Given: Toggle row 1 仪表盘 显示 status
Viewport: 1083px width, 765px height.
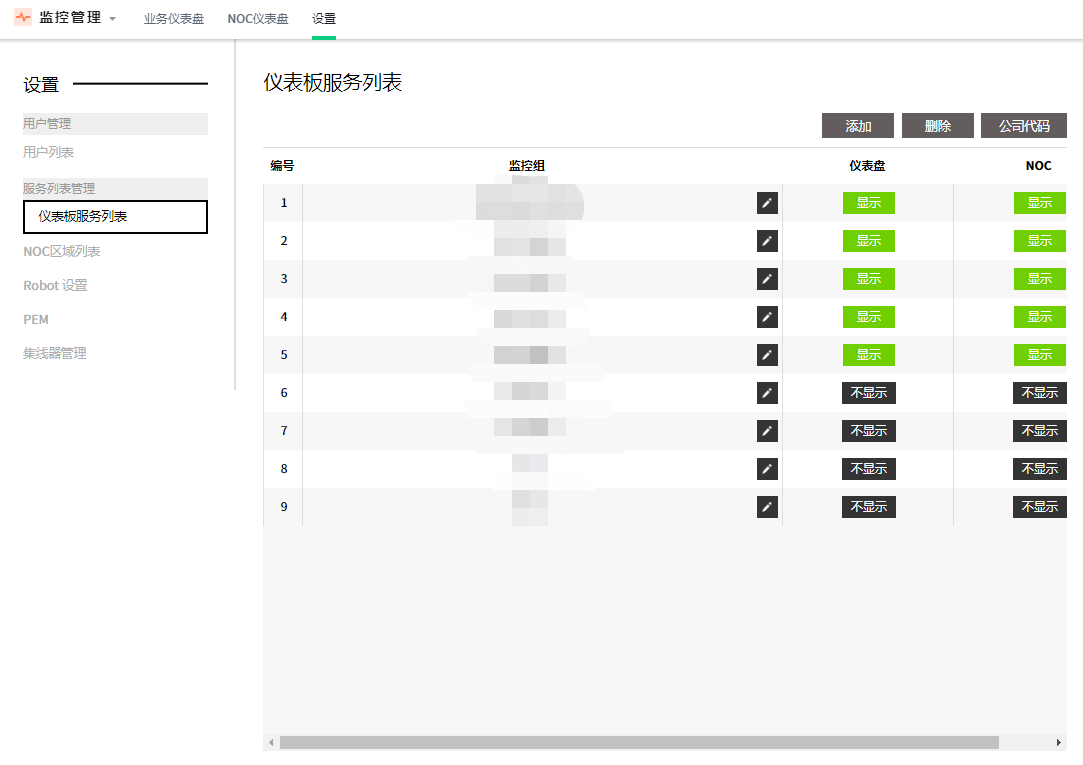Looking at the screenshot, I should coord(868,203).
